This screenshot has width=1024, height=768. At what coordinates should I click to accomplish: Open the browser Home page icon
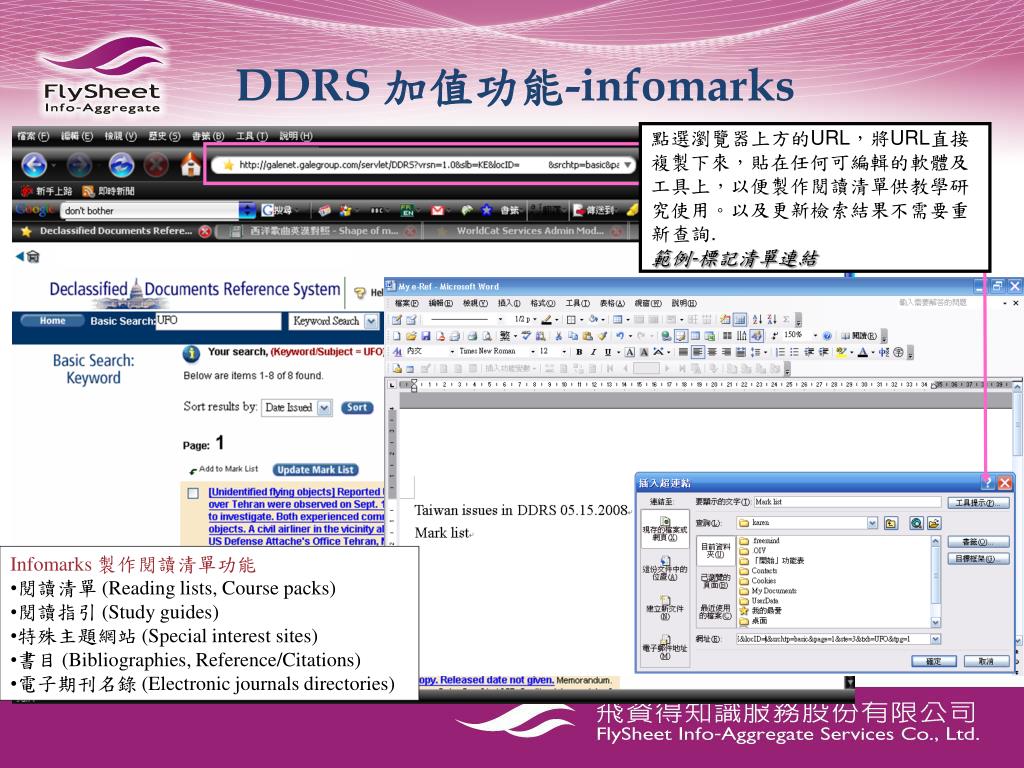191,164
